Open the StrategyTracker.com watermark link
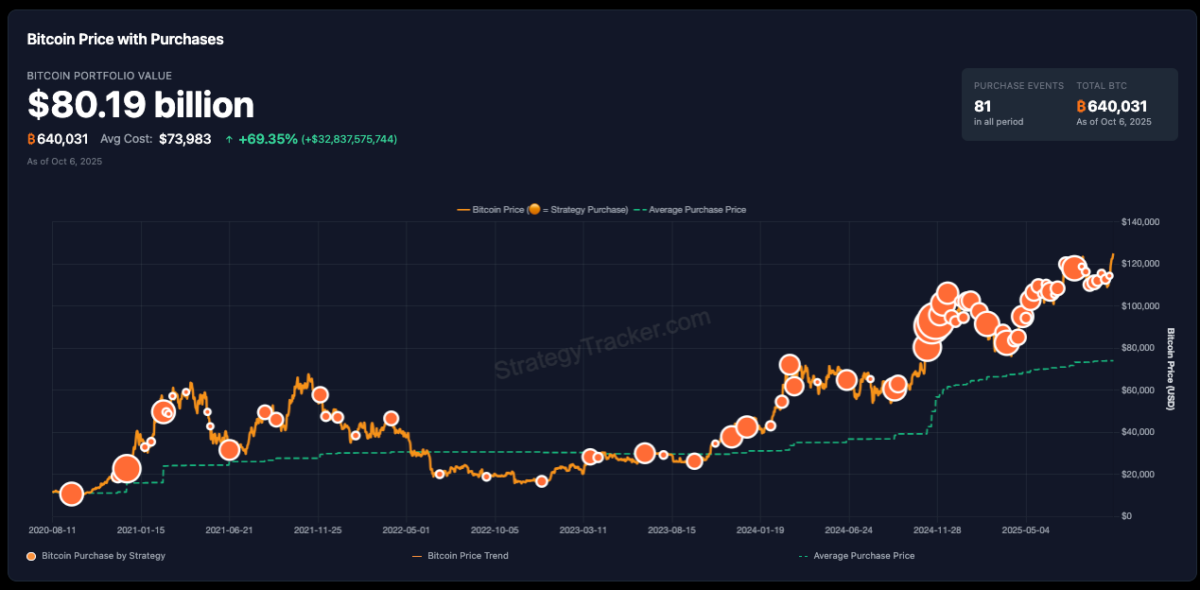The width and height of the screenshot is (1200, 590). point(602,344)
